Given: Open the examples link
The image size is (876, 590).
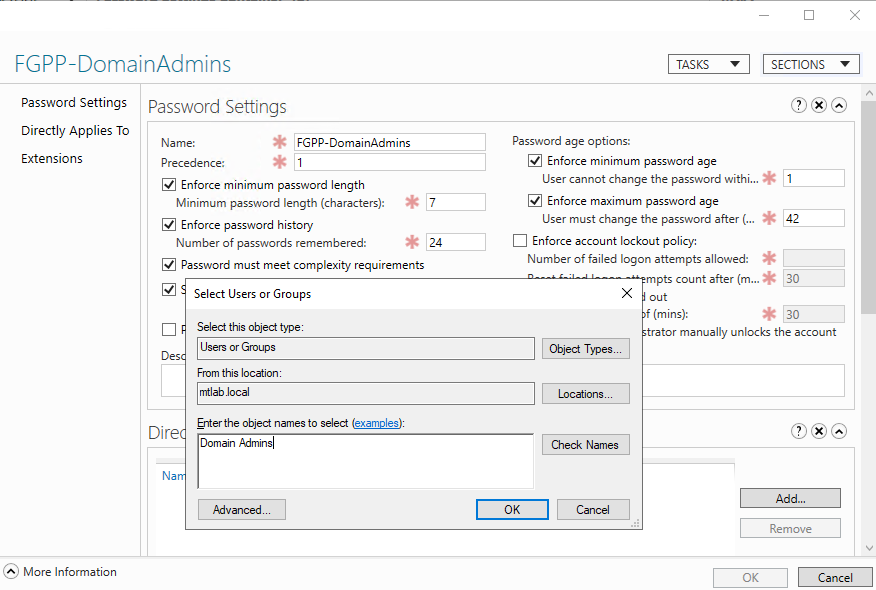Looking at the screenshot, I should tap(377, 423).
